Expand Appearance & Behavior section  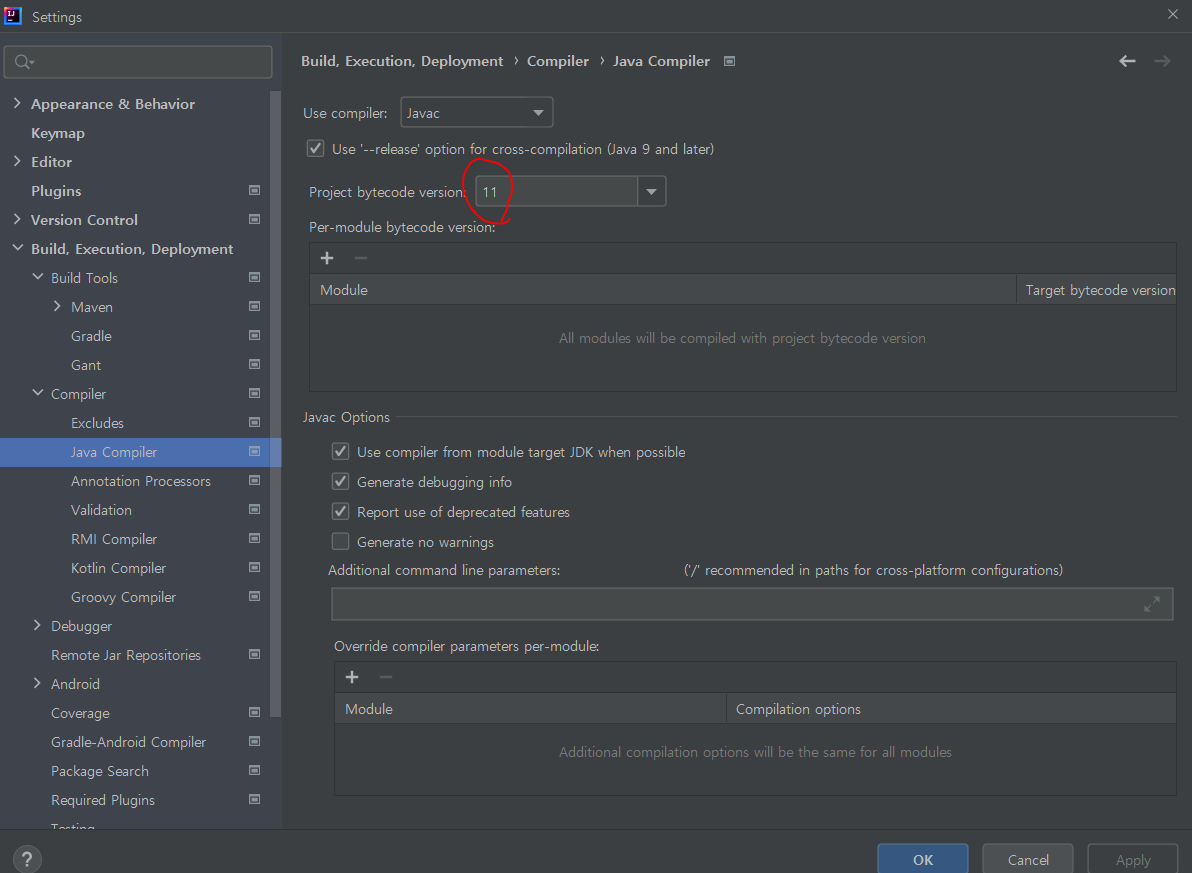coord(17,103)
